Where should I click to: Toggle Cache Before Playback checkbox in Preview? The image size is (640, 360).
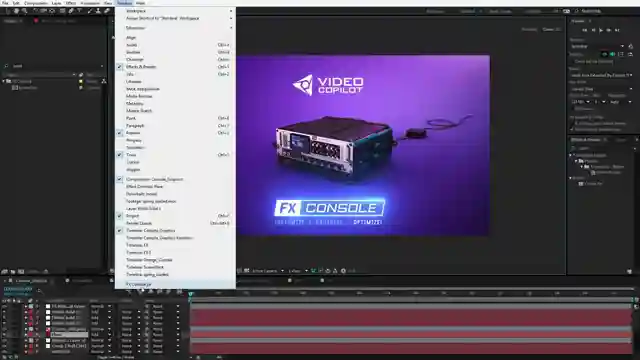tap(572, 62)
